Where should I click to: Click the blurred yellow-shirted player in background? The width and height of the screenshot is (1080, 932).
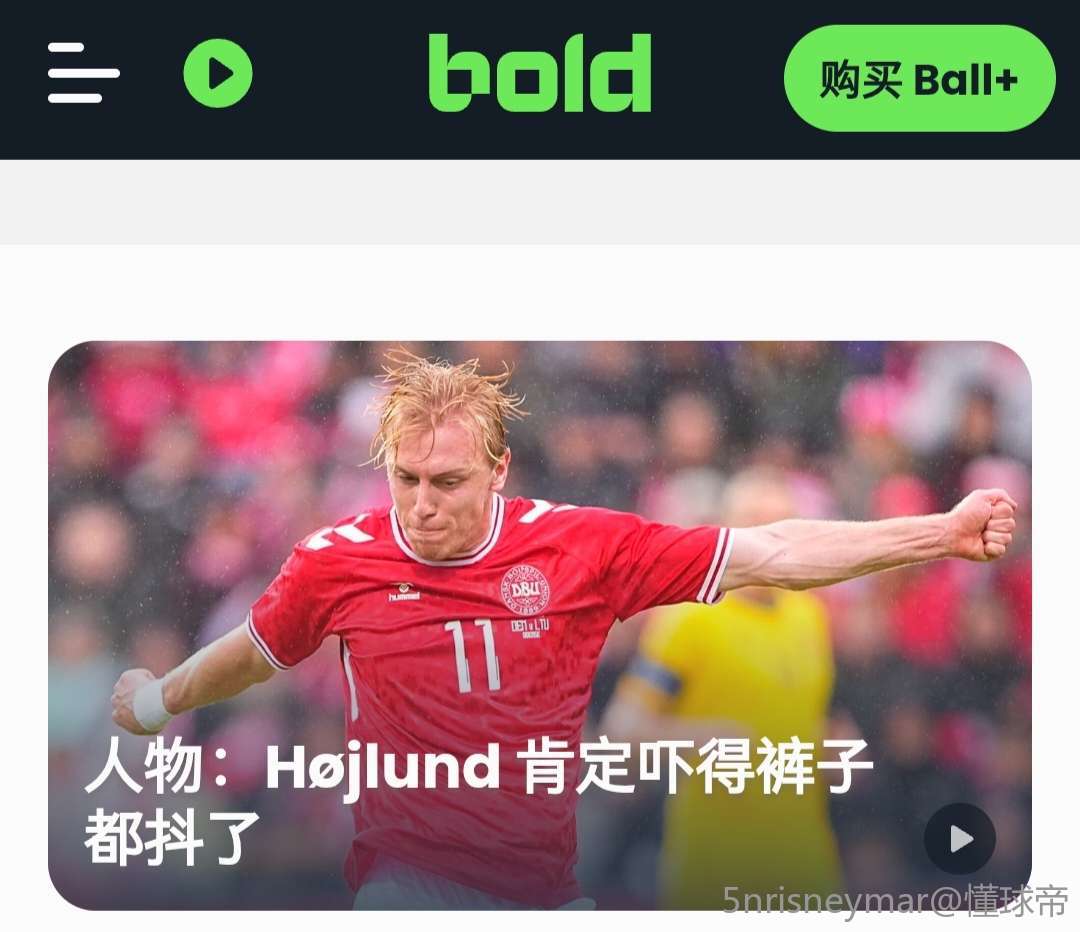[x=734, y=689]
